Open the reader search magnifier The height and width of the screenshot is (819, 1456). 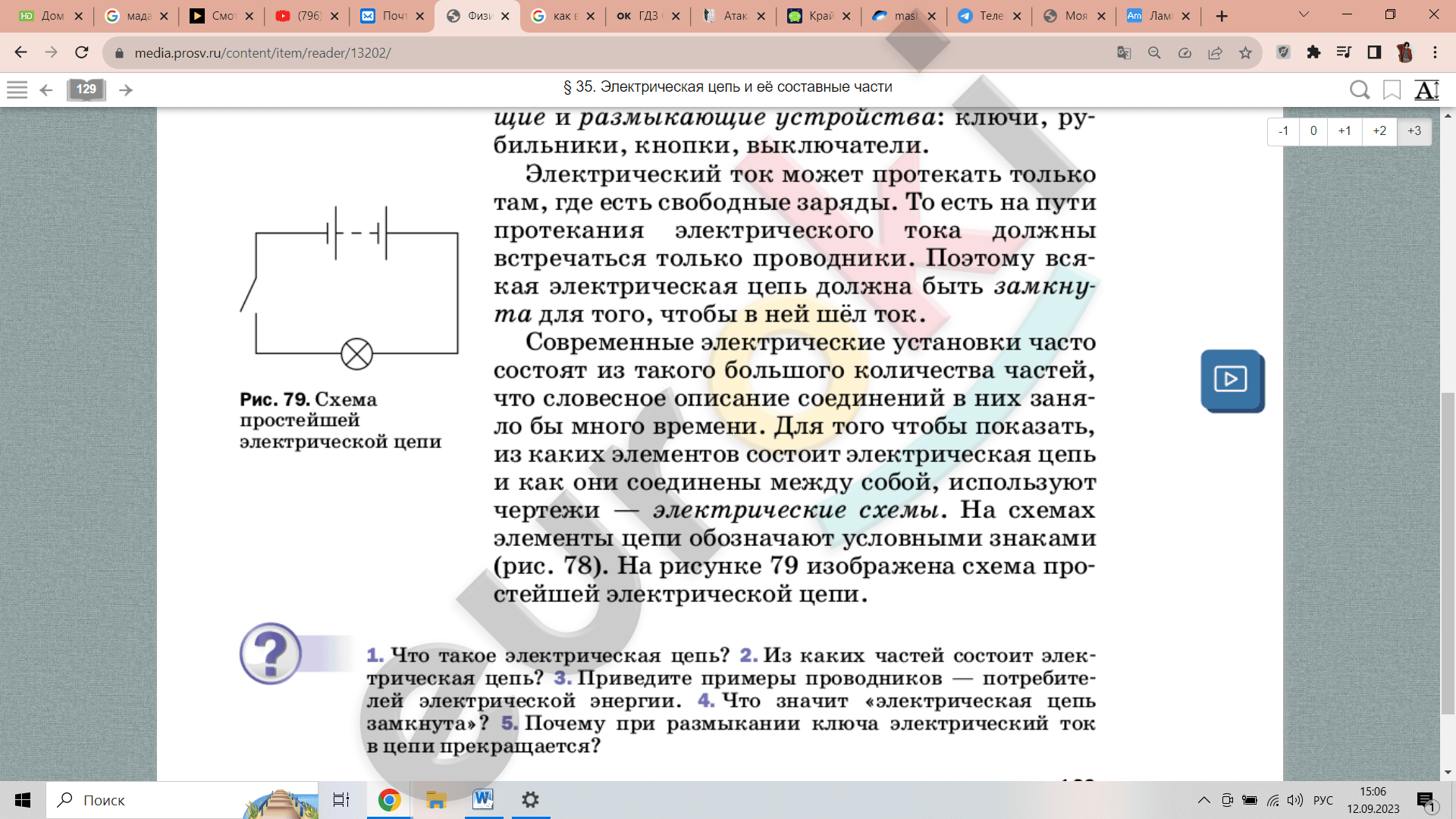tap(1359, 90)
